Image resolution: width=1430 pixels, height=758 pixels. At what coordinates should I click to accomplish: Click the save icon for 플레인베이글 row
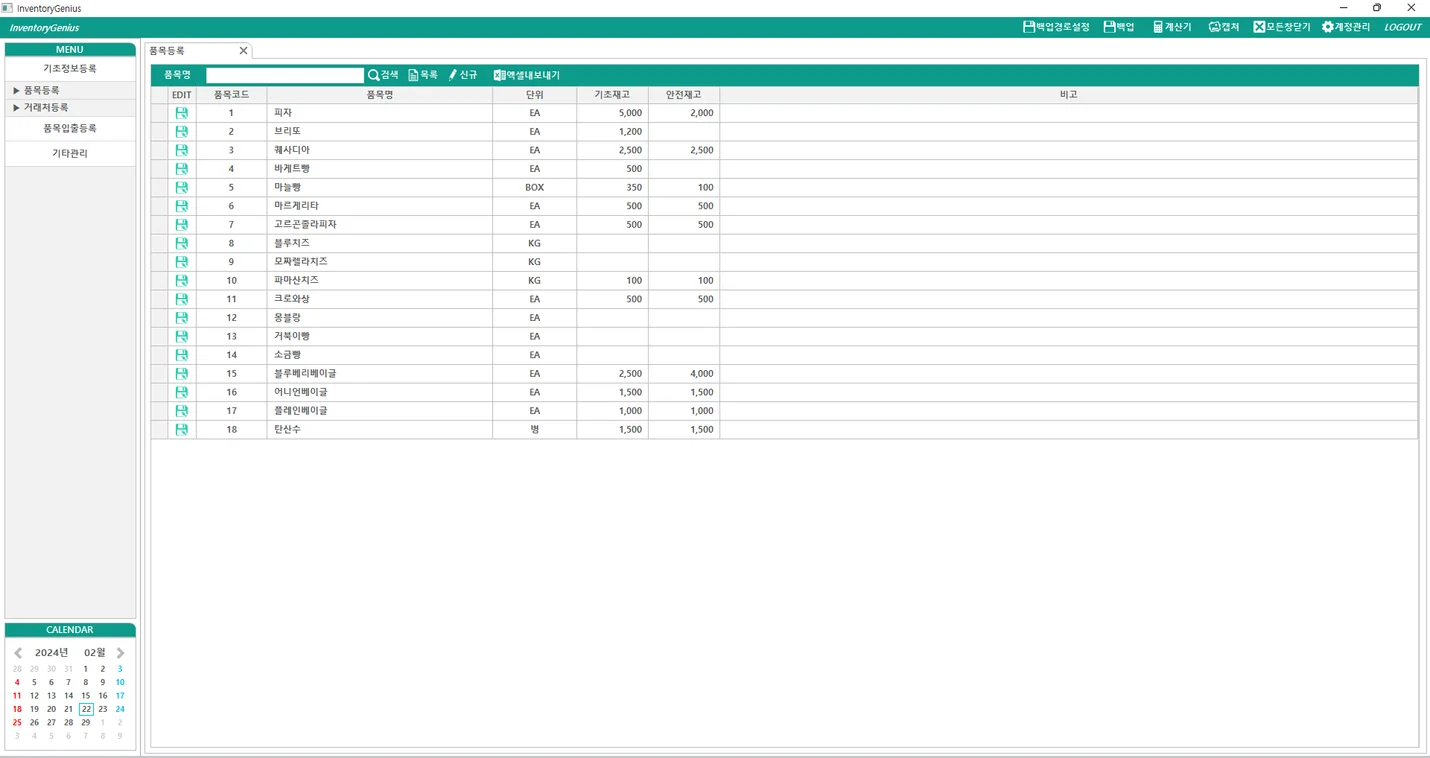[x=182, y=411]
